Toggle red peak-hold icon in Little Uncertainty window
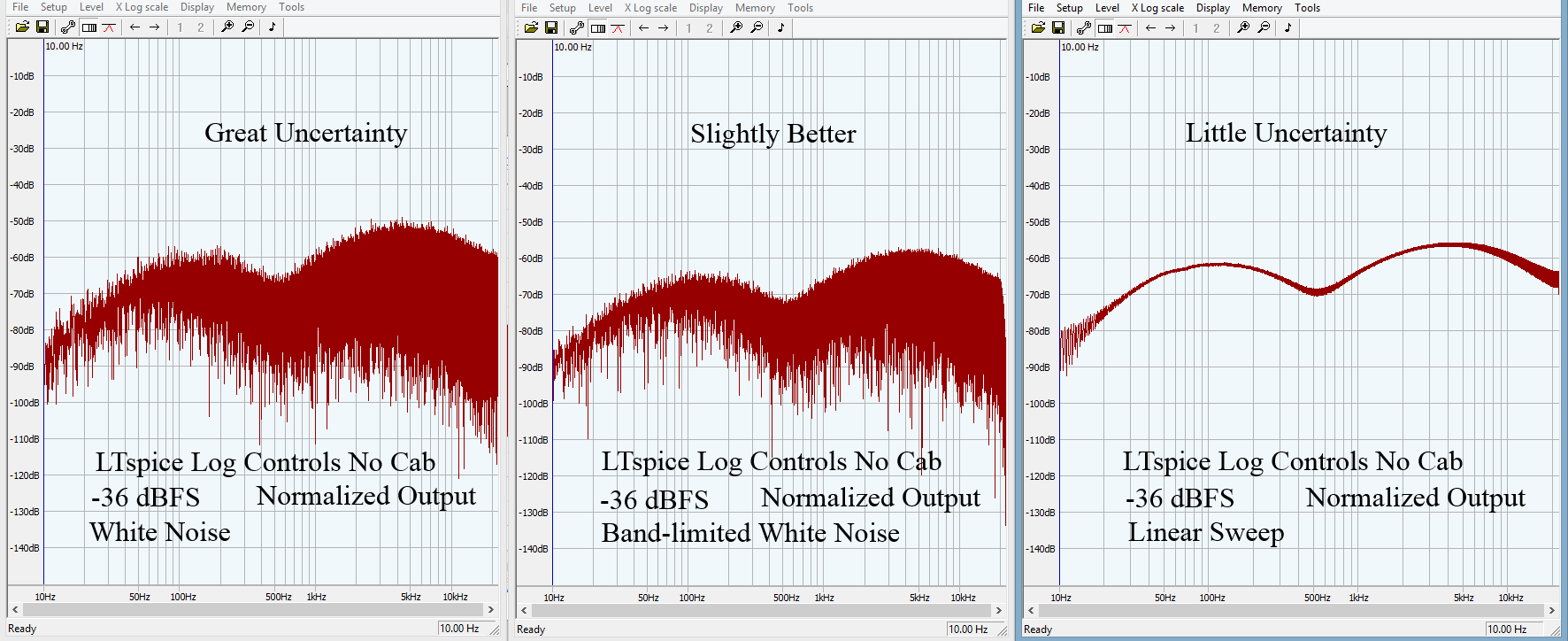The height and width of the screenshot is (641, 1568). click(1125, 27)
